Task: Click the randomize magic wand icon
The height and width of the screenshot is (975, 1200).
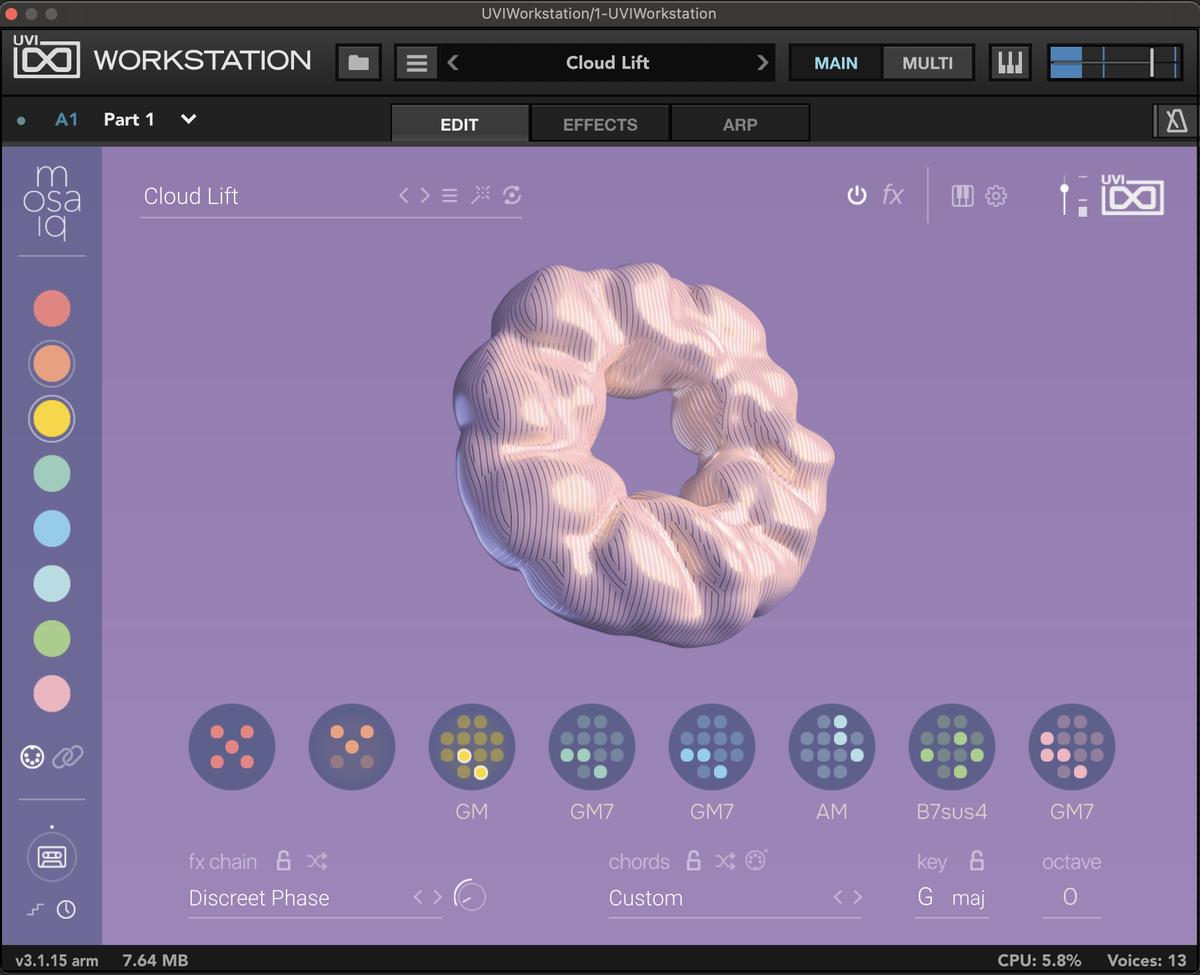Action: [481, 195]
